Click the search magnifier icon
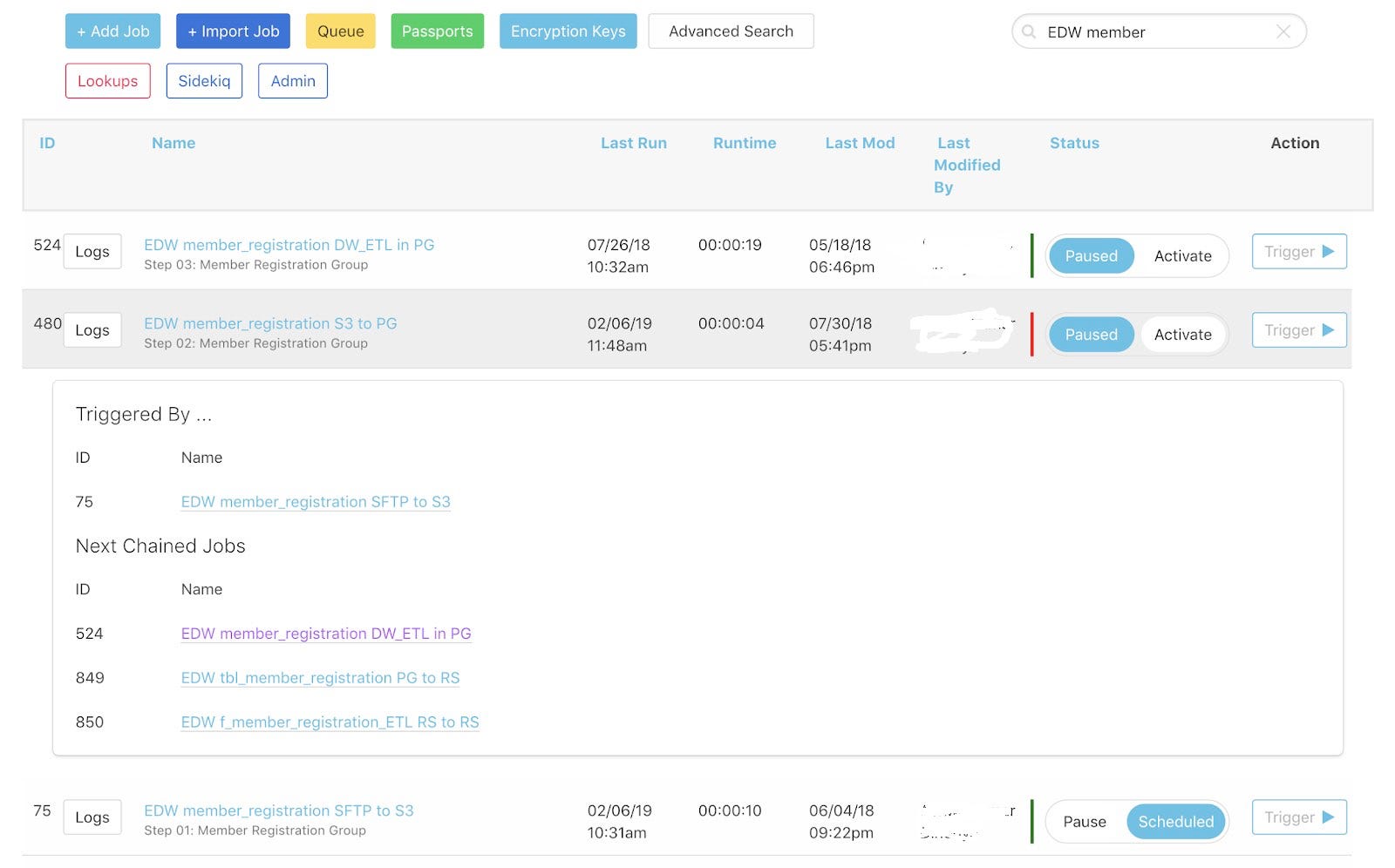 (1029, 31)
